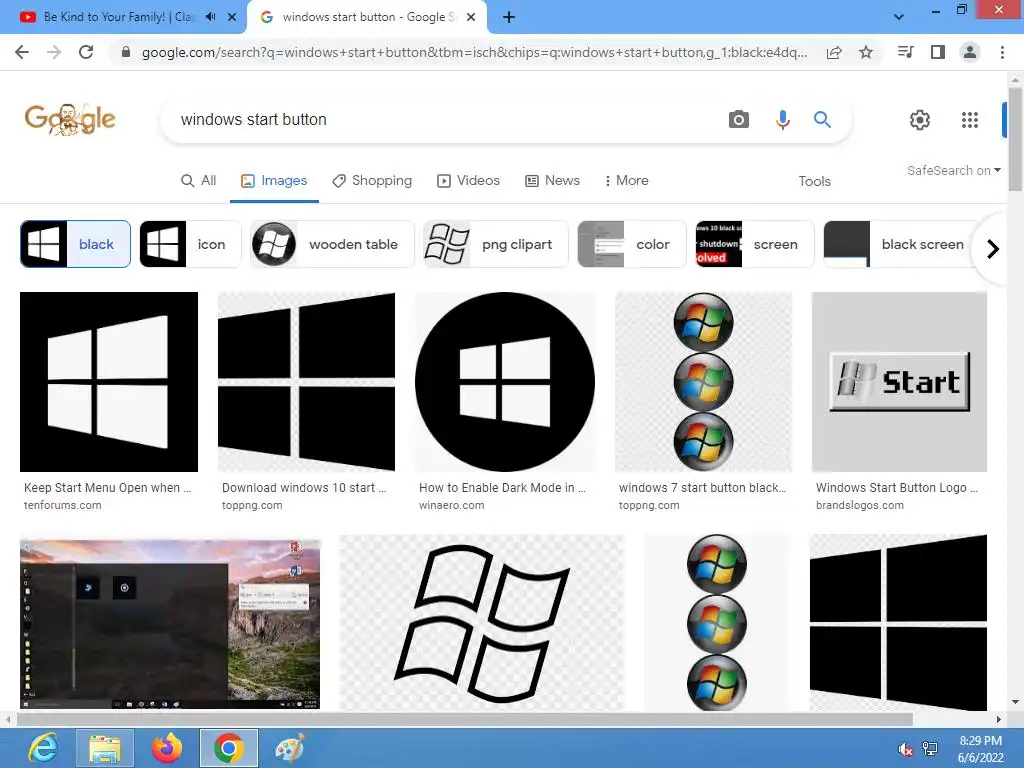1024x768 pixels.
Task: Reload the current page
Action: point(86,52)
